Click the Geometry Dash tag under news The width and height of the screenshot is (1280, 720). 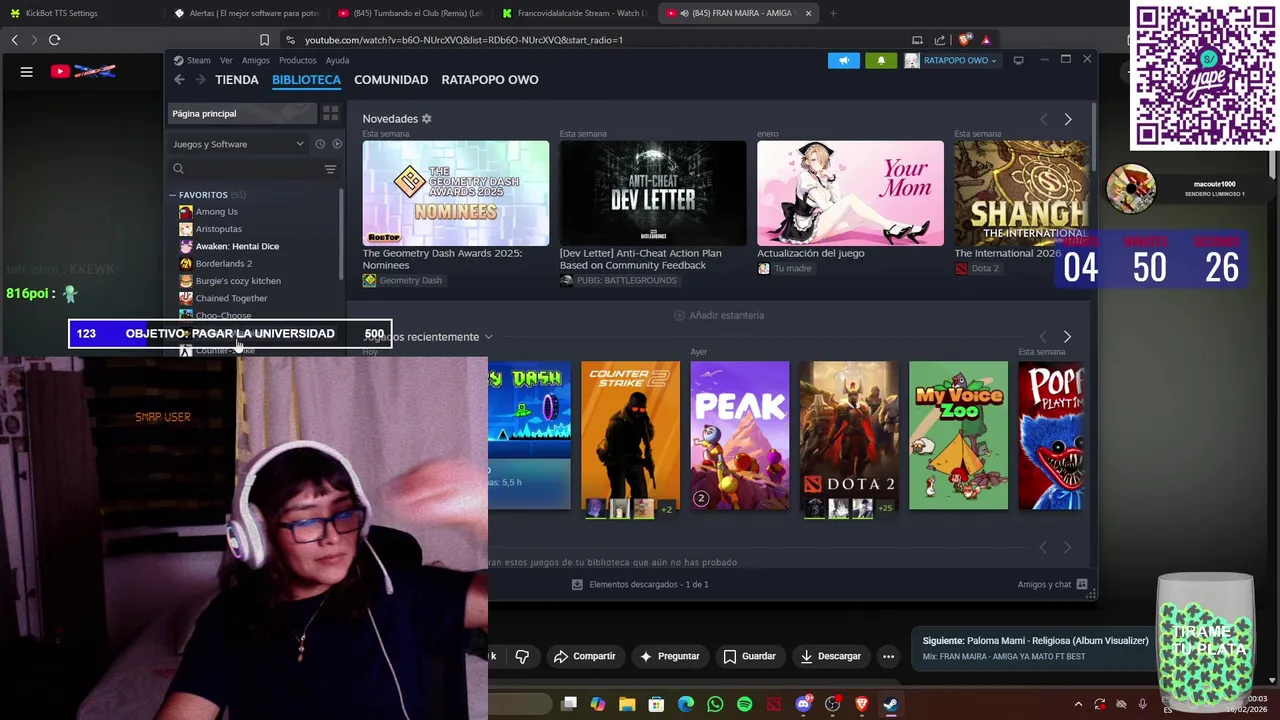coord(402,281)
